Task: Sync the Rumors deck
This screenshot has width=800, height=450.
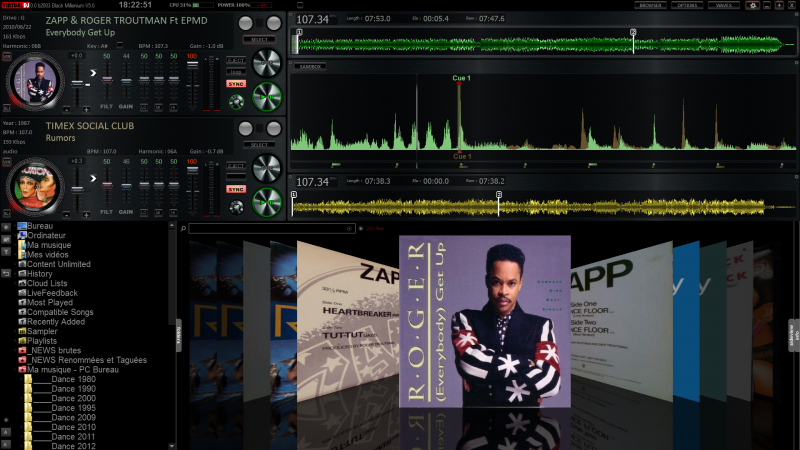Action: pyautogui.click(x=236, y=189)
